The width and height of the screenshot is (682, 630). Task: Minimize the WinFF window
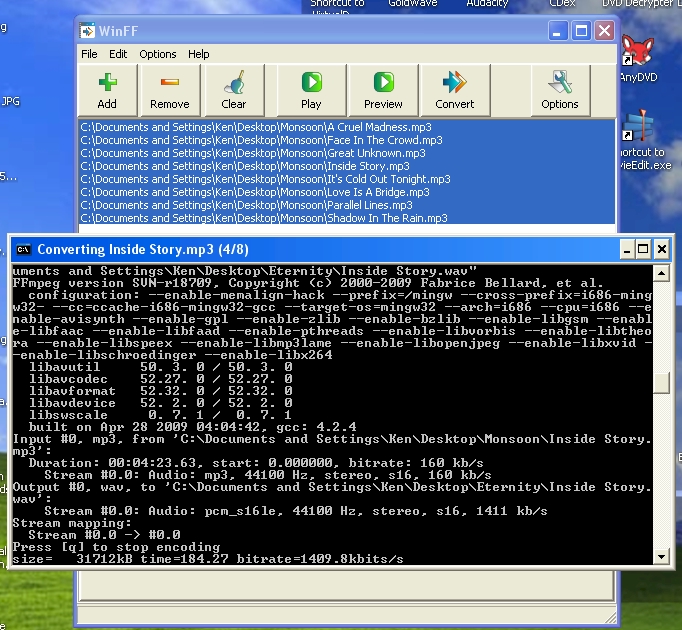pos(557,31)
